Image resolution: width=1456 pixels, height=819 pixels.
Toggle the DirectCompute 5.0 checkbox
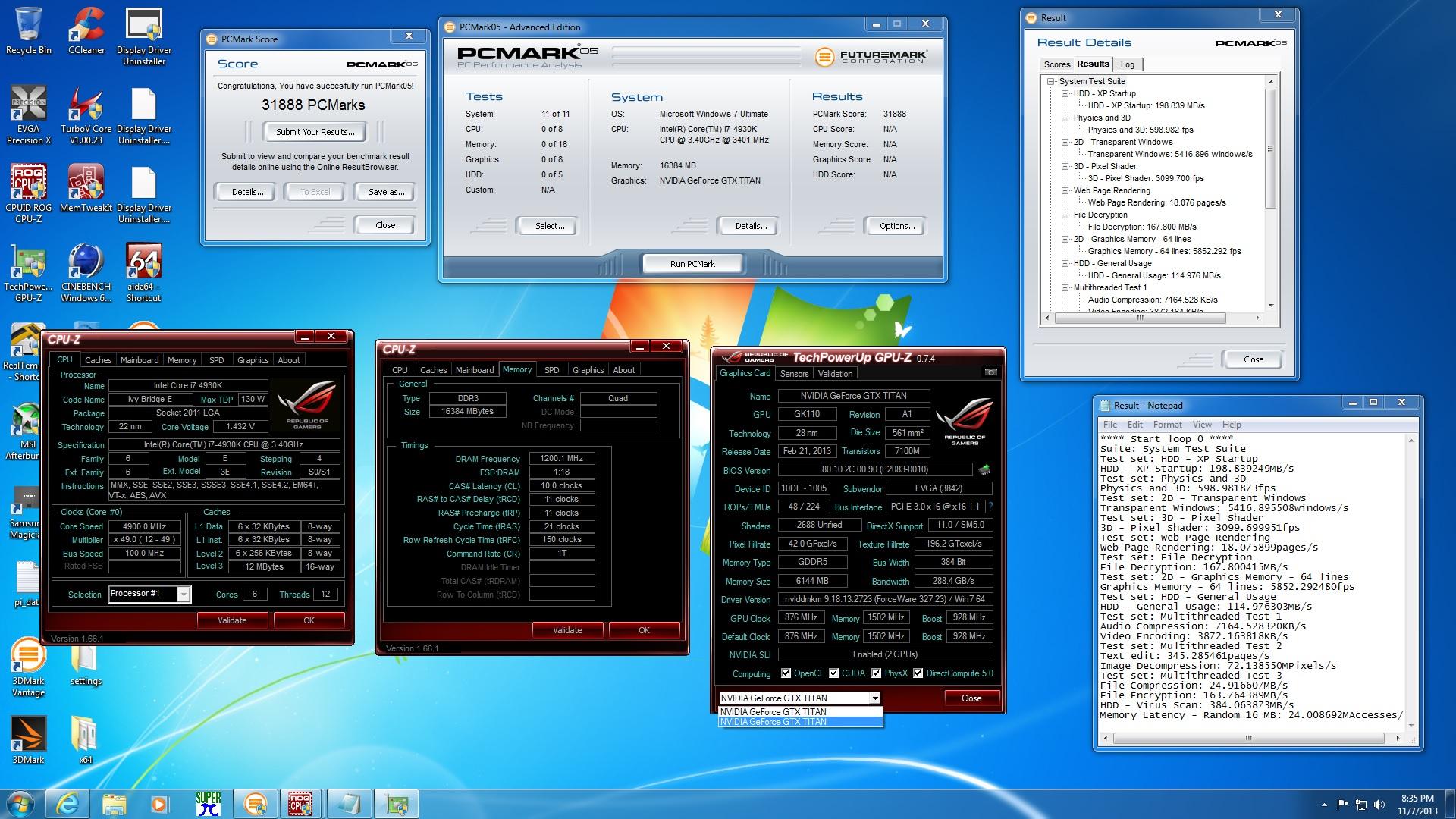click(918, 673)
